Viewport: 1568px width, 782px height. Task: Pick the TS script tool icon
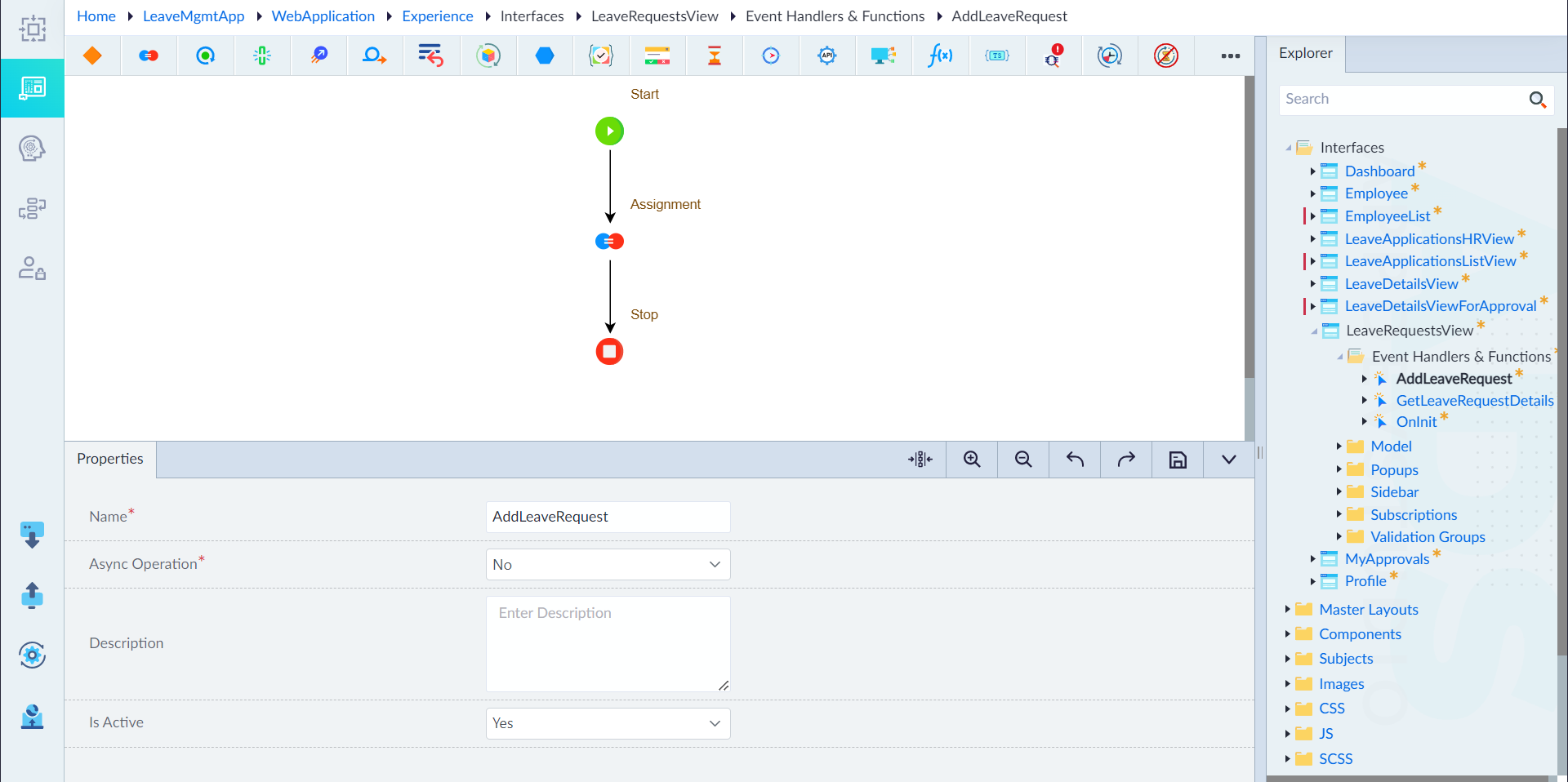pyautogui.click(x=997, y=56)
